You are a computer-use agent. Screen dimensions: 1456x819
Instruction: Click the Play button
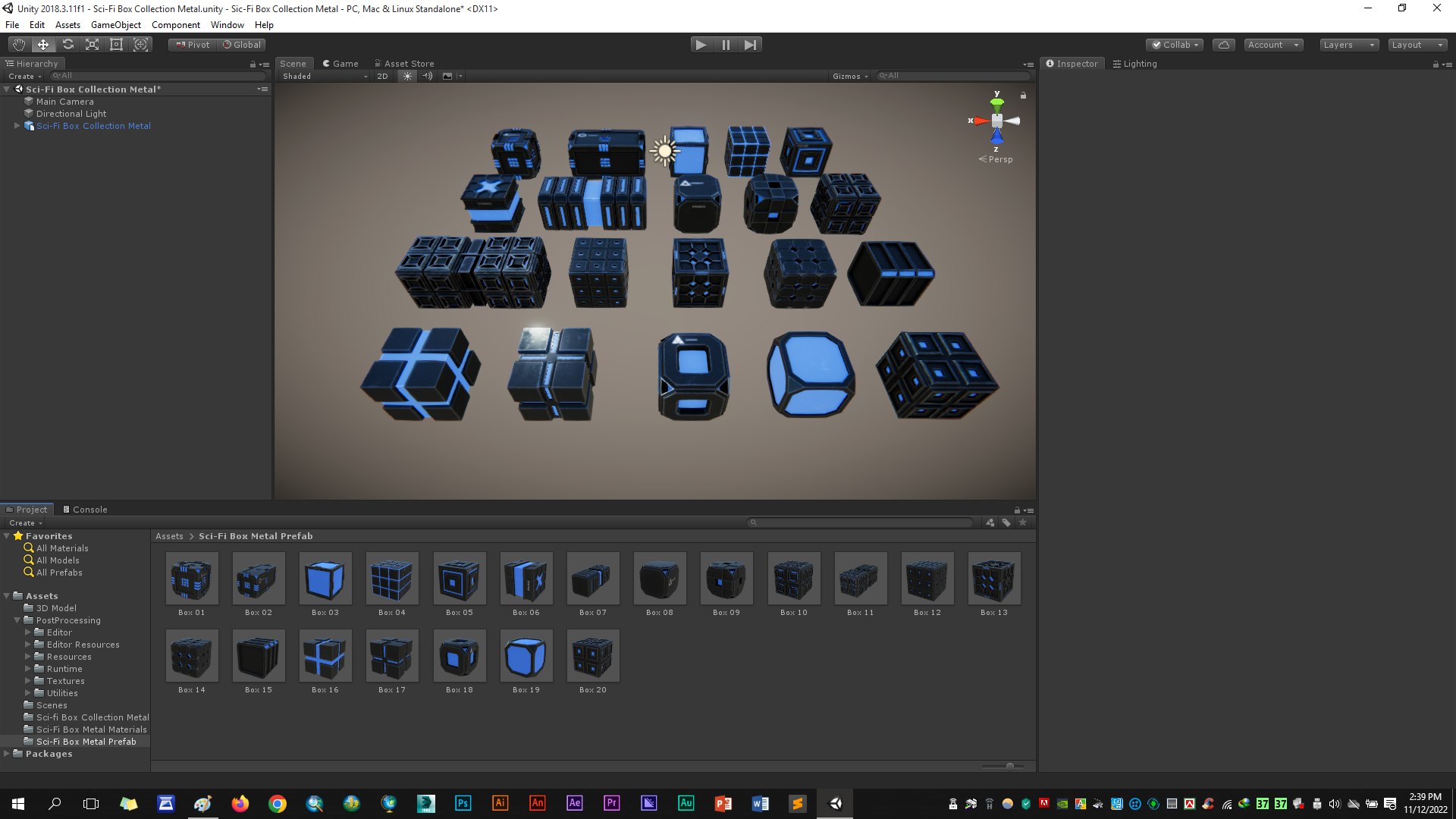tap(701, 45)
